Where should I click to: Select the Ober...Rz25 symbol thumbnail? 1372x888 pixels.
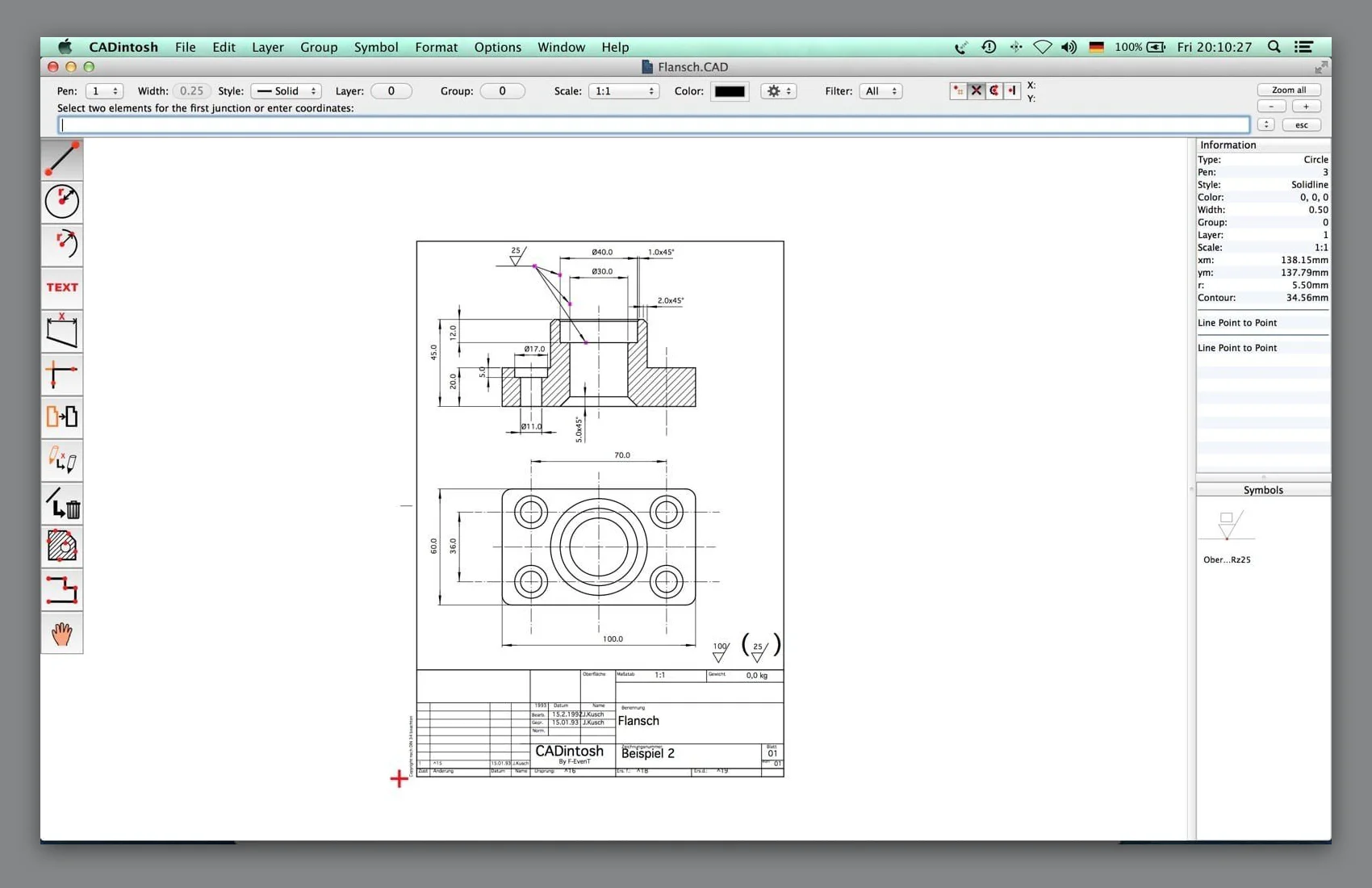(1228, 526)
